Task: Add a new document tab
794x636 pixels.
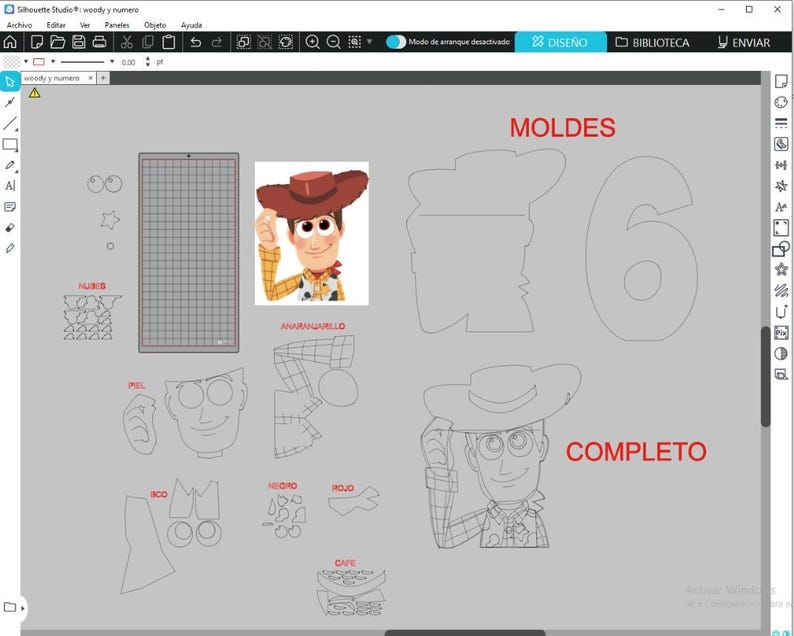Action: (x=103, y=78)
